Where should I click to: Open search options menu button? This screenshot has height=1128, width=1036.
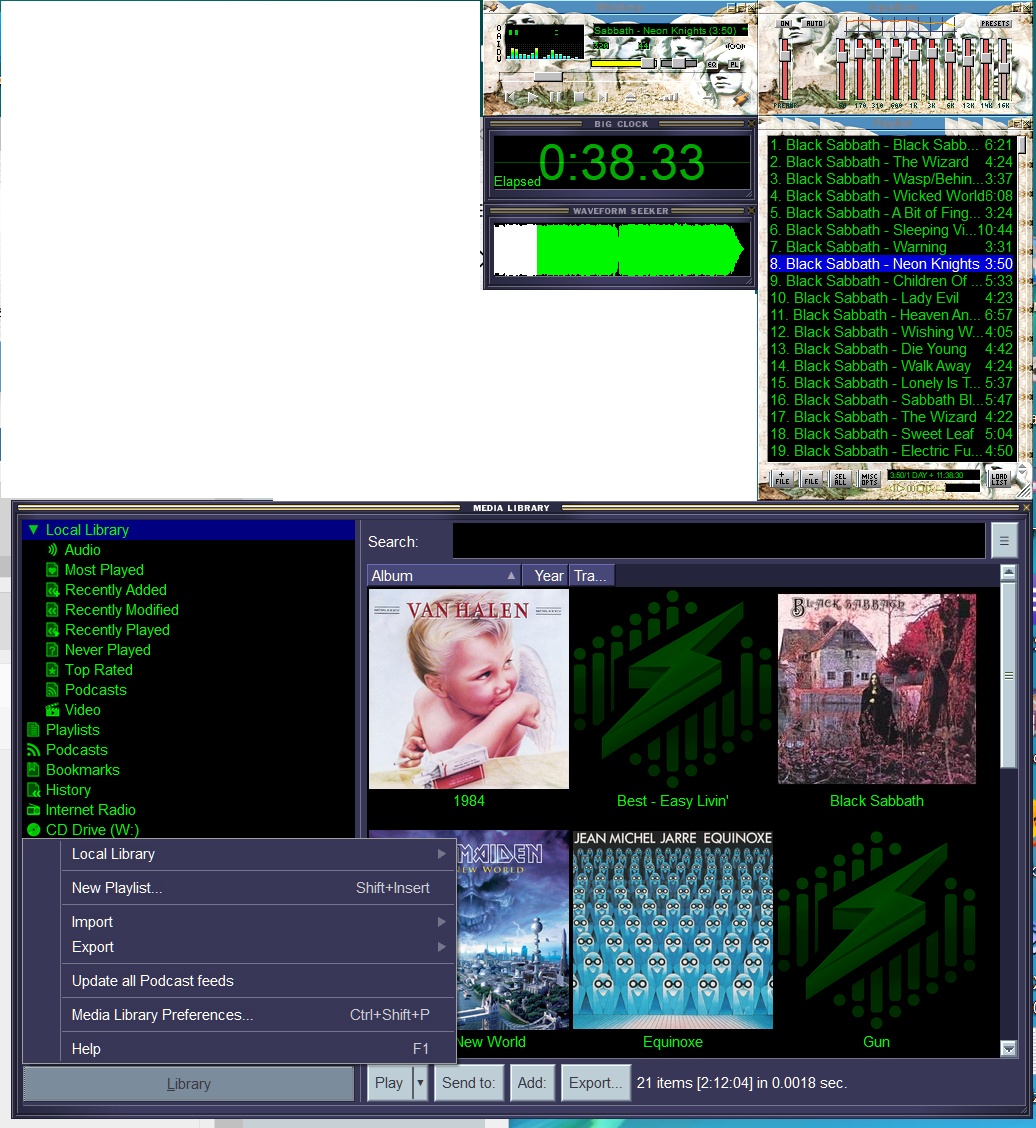point(1004,541)
